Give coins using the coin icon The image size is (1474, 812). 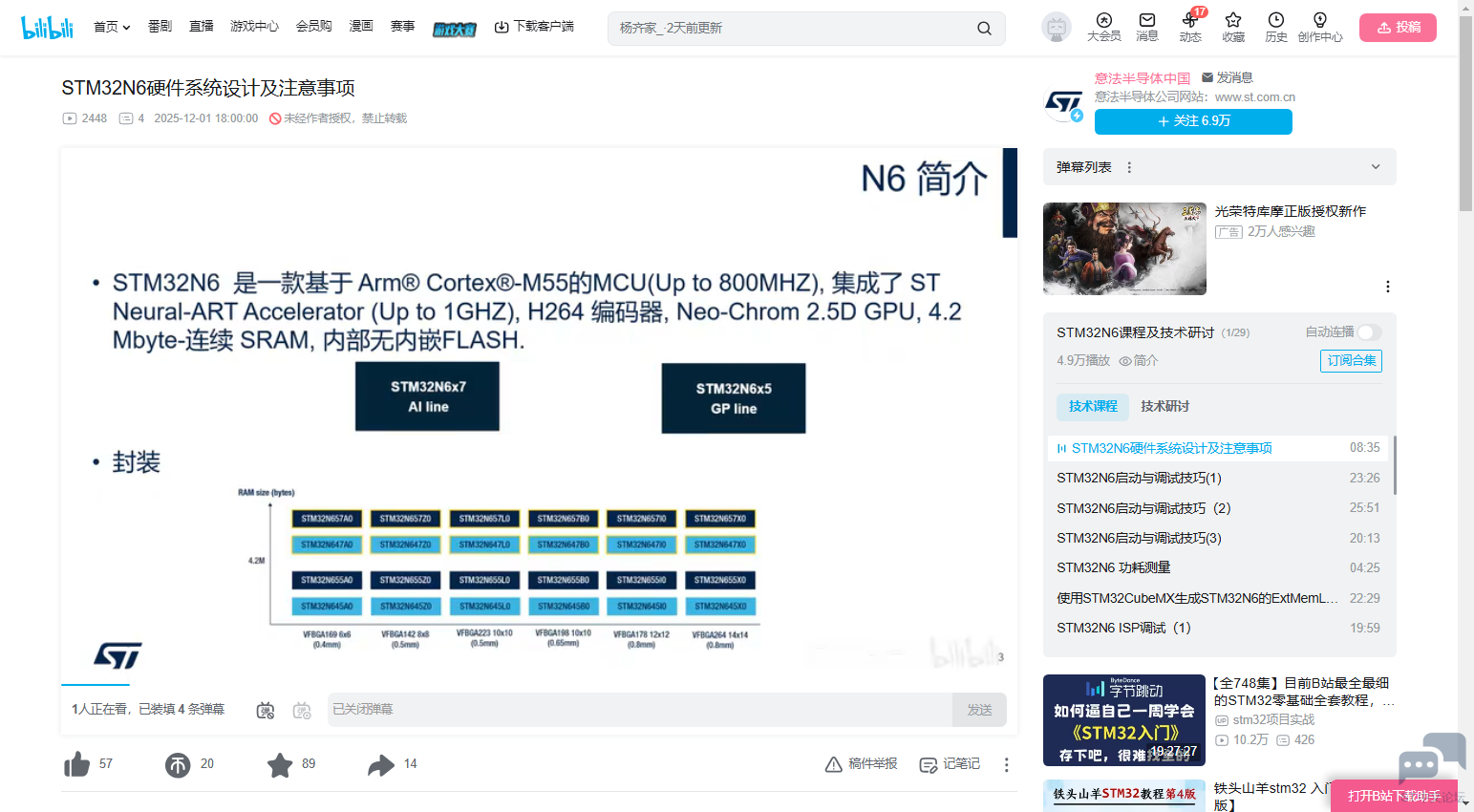178,764
